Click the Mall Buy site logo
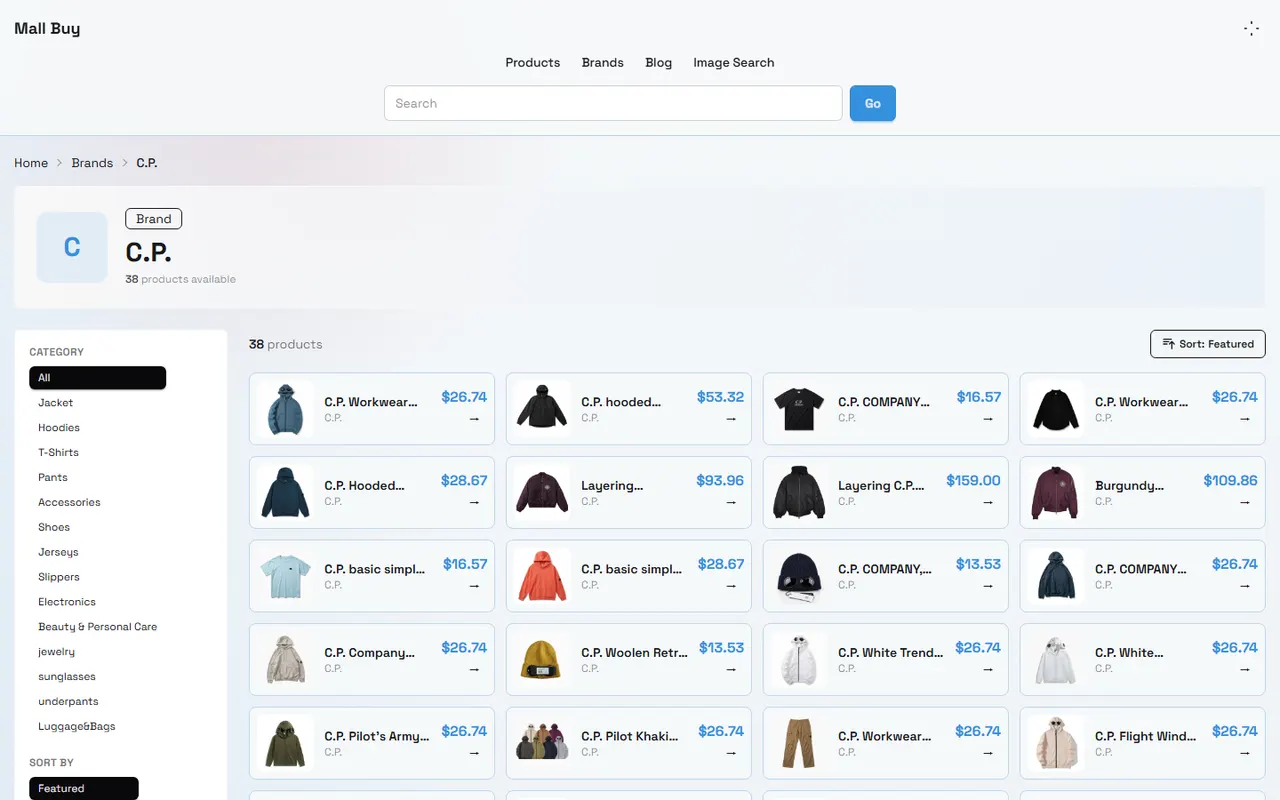 pos(47,28)
